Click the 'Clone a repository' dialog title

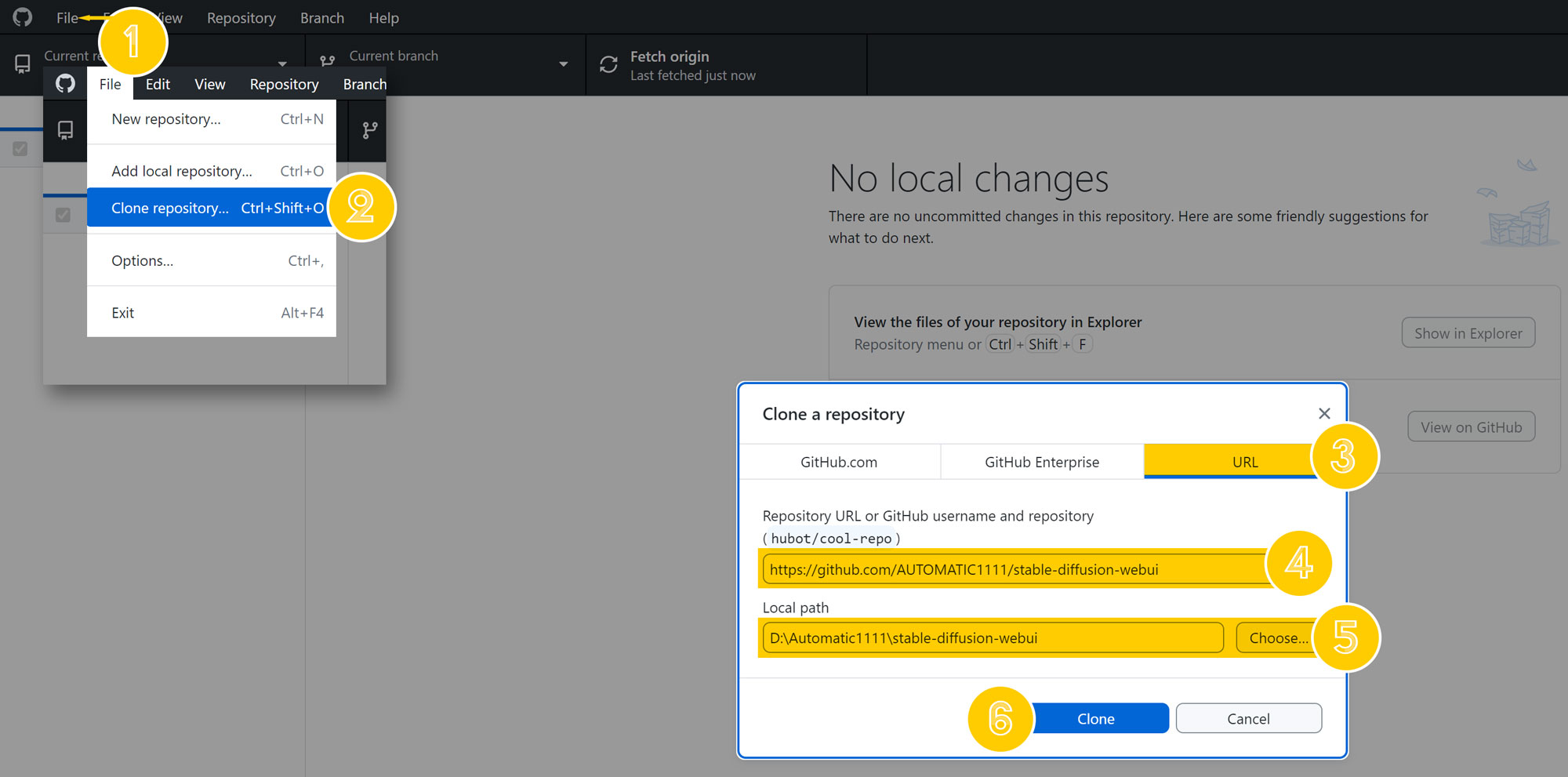click(x=833, y=414)
